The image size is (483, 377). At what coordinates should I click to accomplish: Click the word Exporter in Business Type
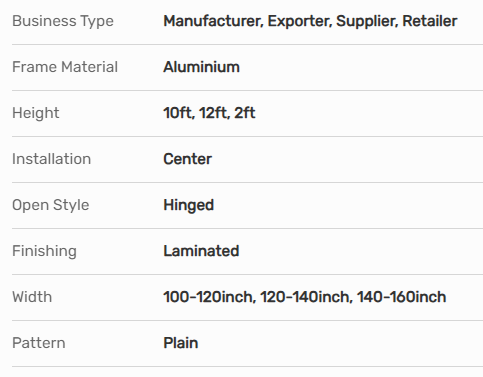(300, 21)
